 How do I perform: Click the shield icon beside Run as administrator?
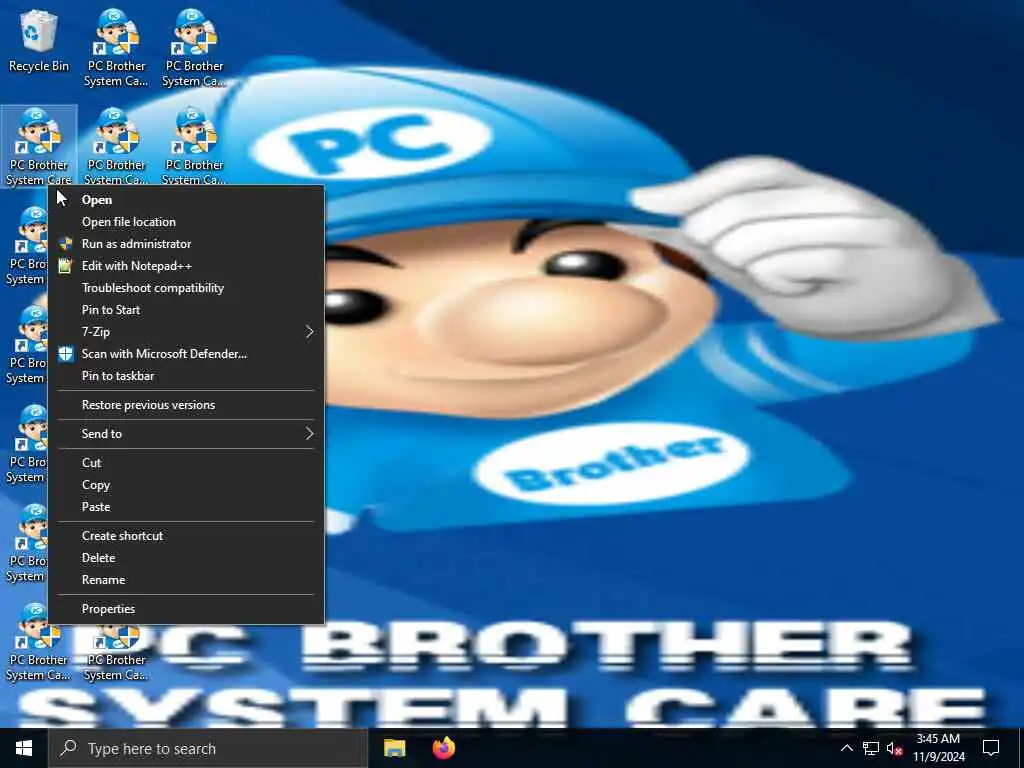65,244
